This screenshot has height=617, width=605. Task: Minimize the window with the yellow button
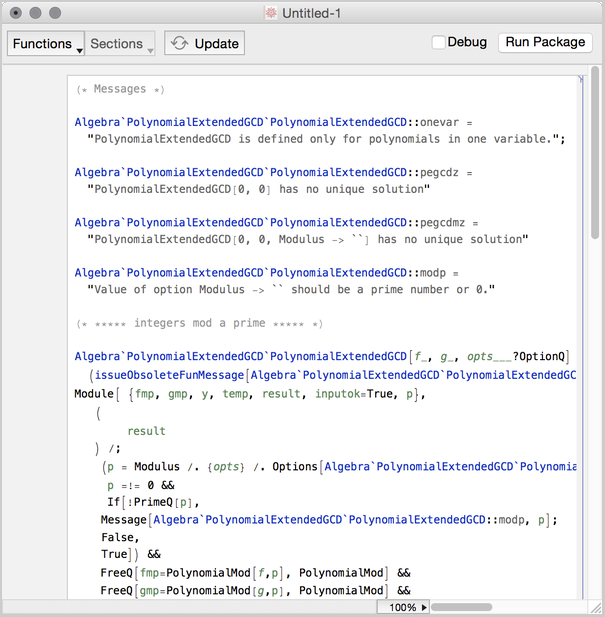pyautogui.click(x=35, y=13)
